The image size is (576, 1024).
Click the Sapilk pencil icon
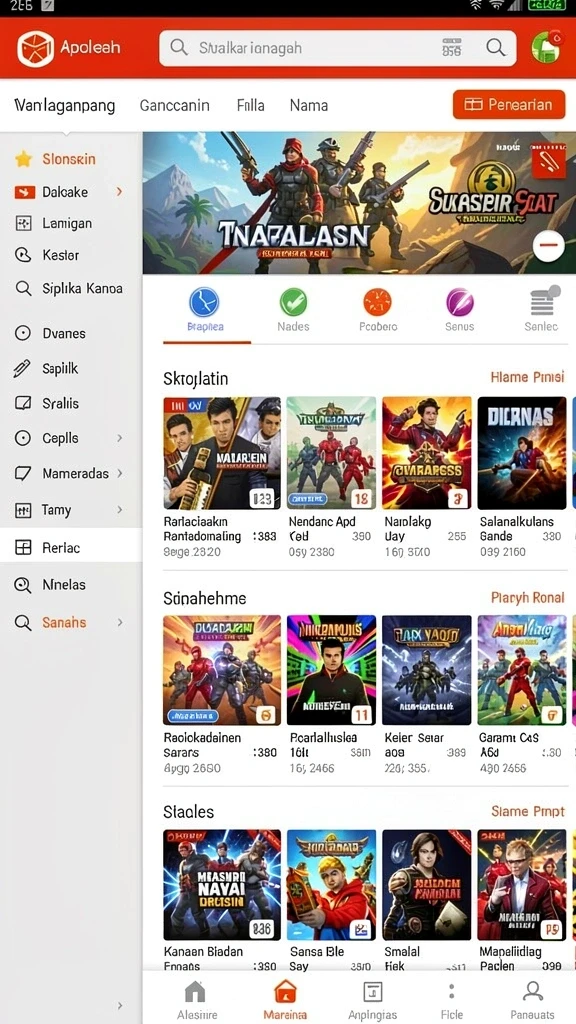[x=22, y=368]
